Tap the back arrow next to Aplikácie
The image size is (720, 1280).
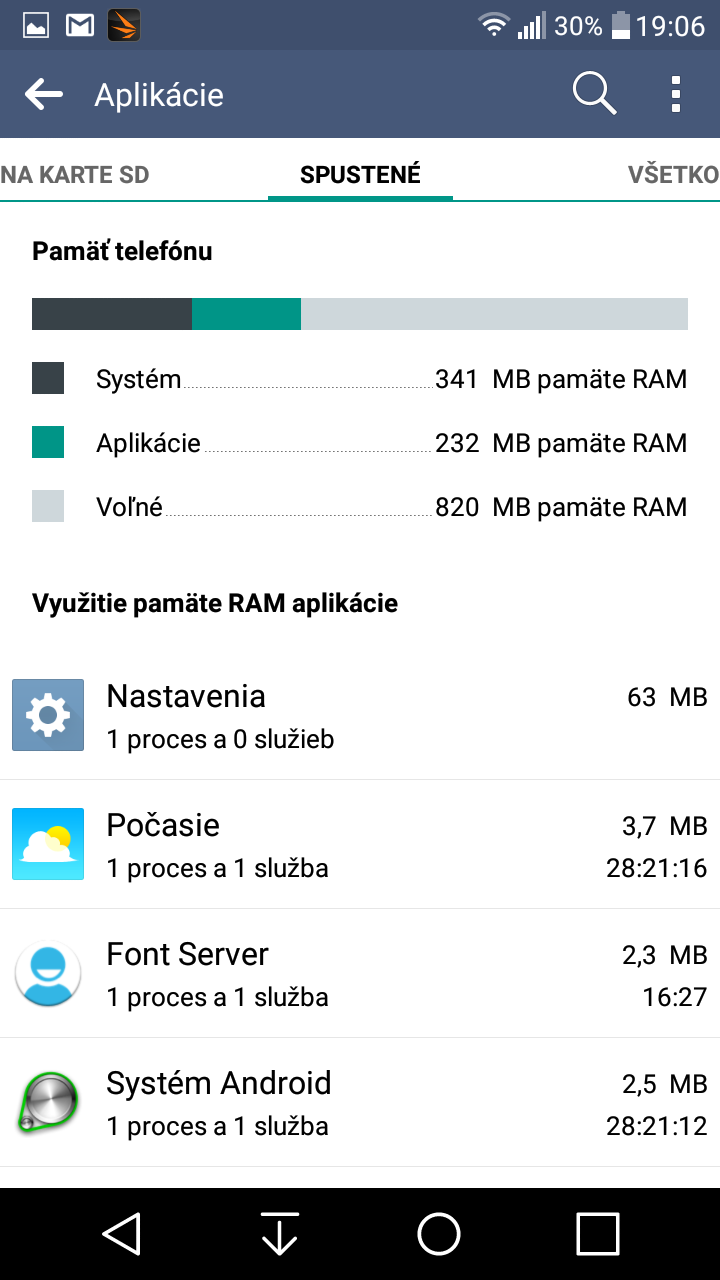pos(44,95)
